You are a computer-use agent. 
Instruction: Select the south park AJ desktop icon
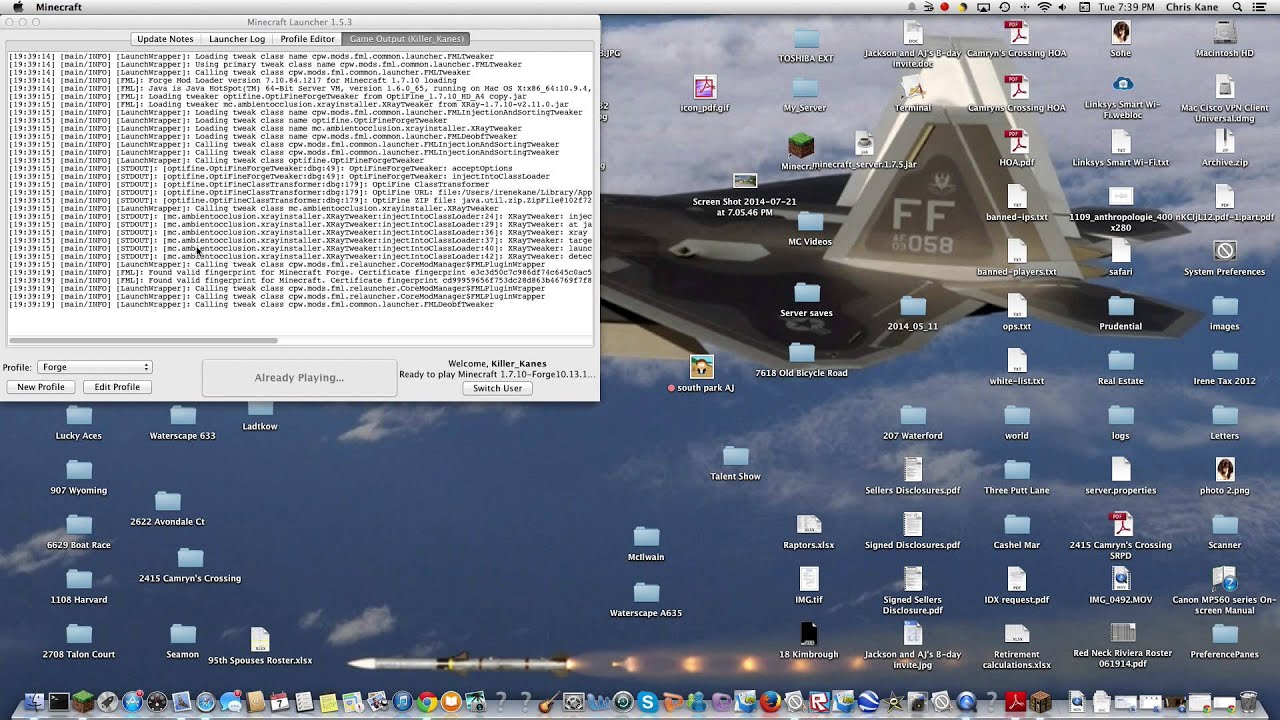[x=701, y=374]
